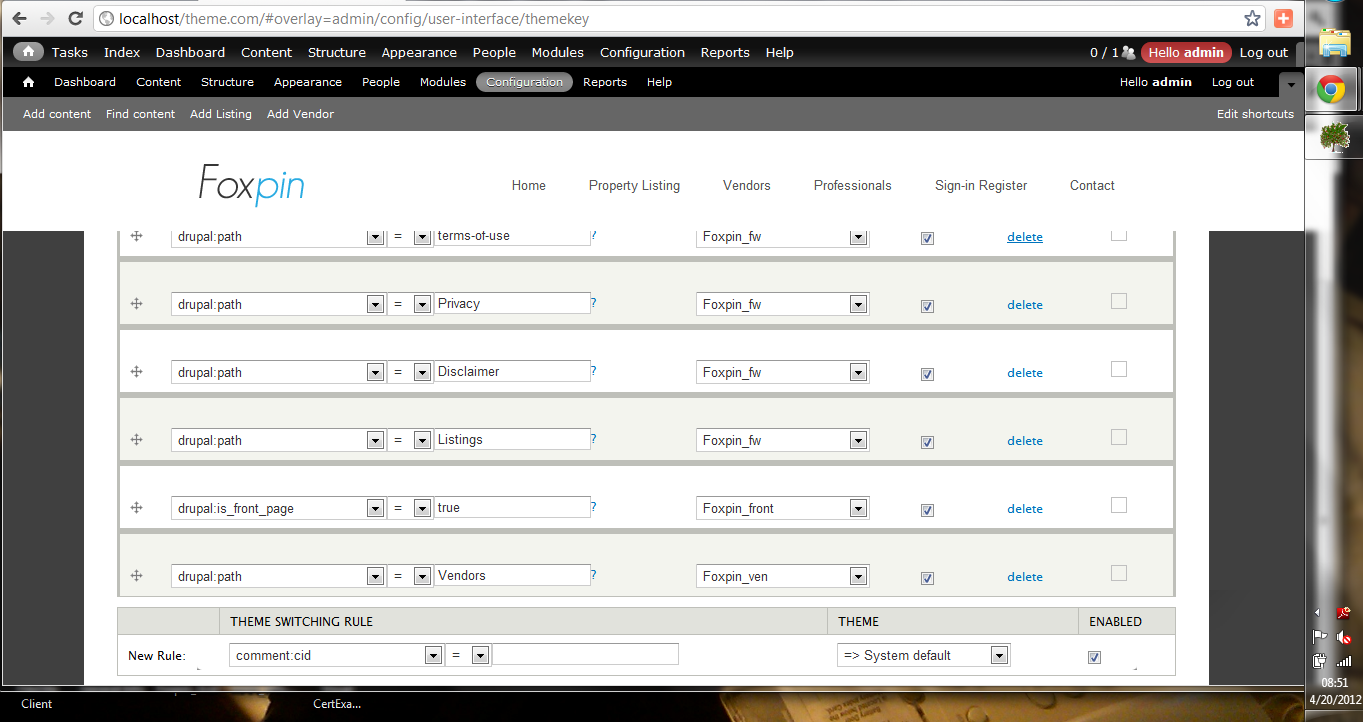The height and width of the screenshot is (722, 1363).
Task: Open Modules in the black toolbar
Action: point(443,82)
